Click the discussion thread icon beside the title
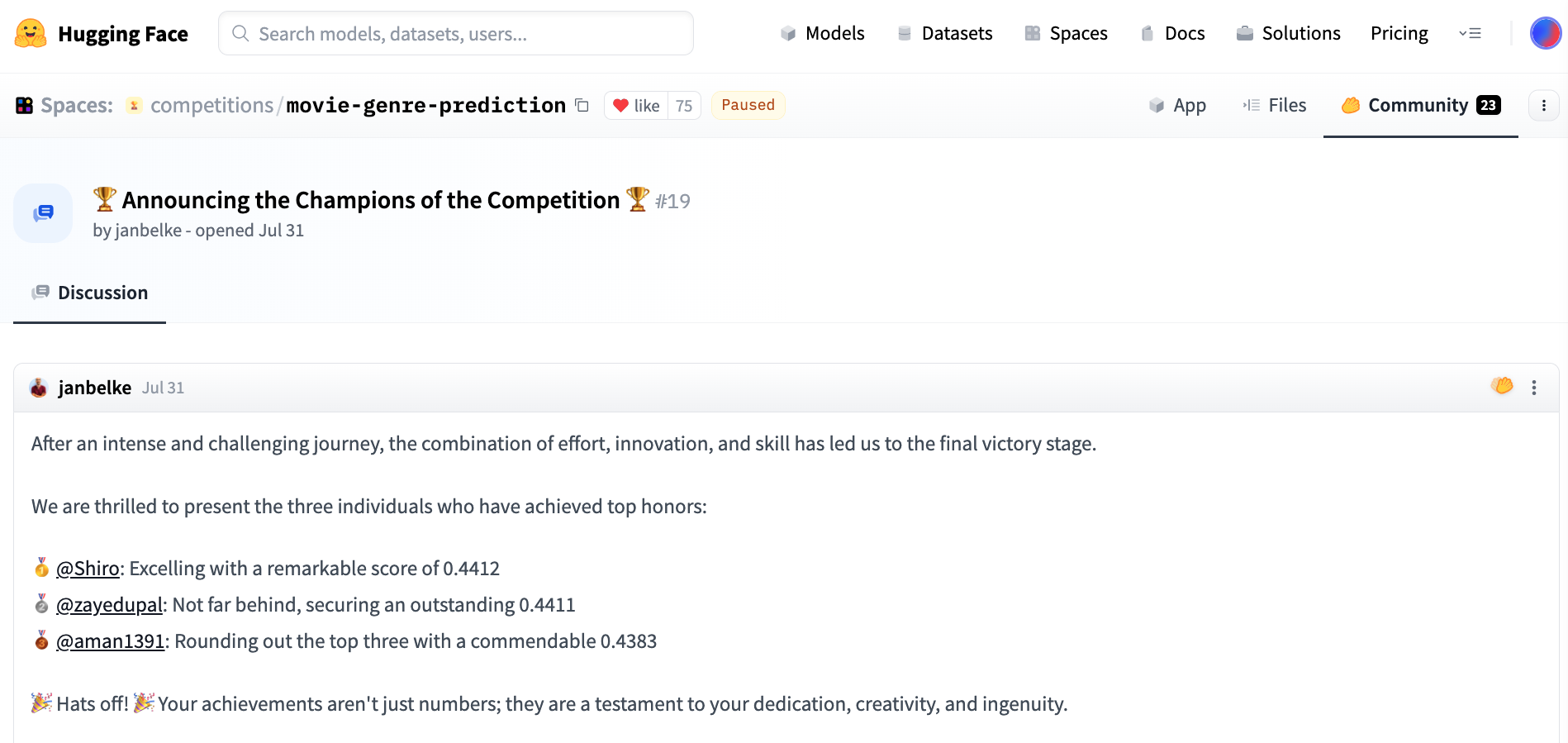The width and height of the screenshot is (1568, 743). (x=43, y=213)
